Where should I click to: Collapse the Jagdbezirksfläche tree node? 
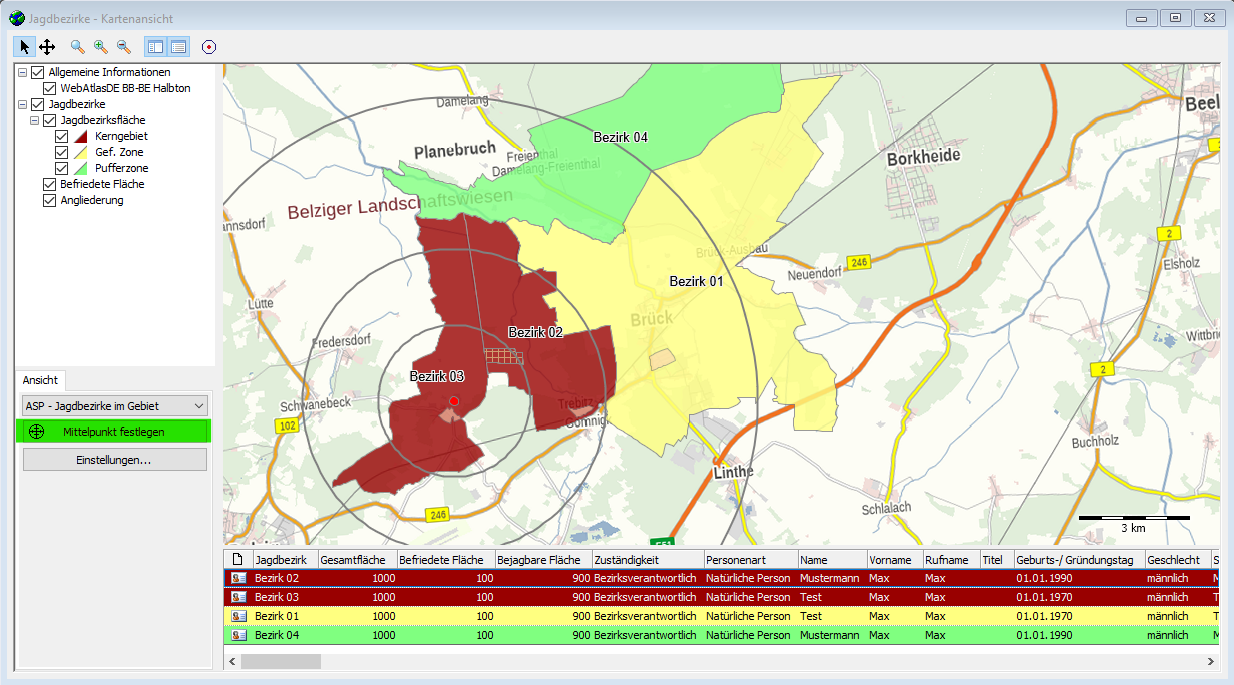coord(34,120)
